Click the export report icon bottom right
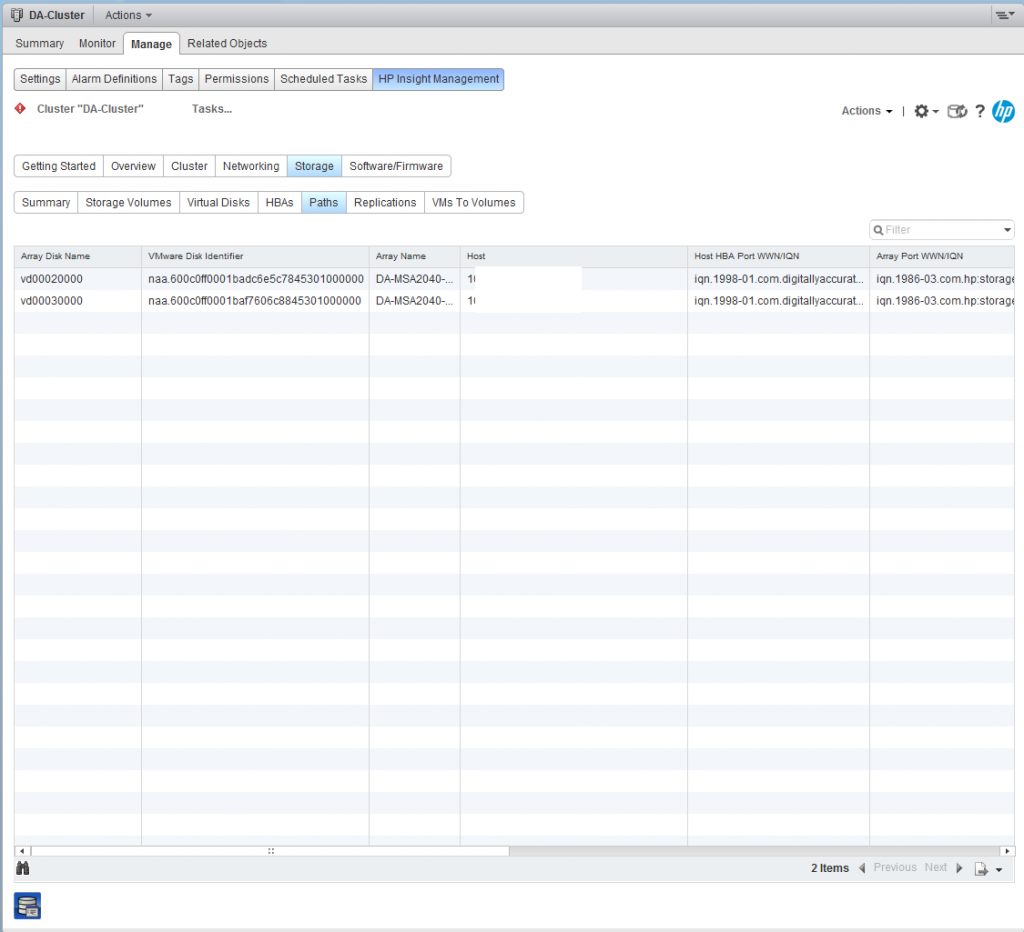Image resolution: width=1024 pixels, height=932 pixels. pyautogui.click(x=984, y=869)
